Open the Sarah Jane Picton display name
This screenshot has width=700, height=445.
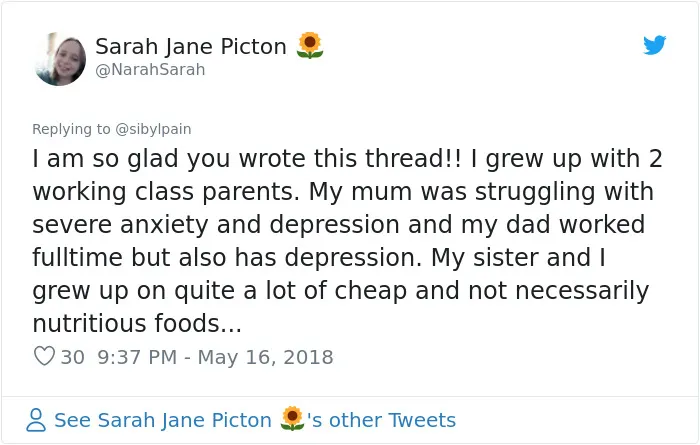point(191,46)
